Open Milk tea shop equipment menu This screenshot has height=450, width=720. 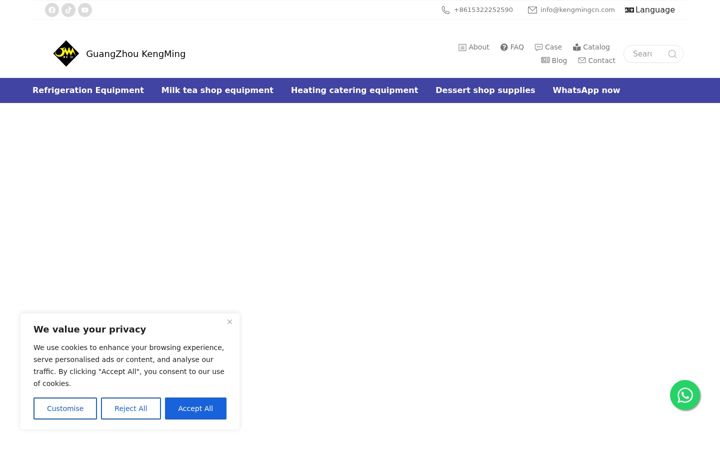[217, 90]
